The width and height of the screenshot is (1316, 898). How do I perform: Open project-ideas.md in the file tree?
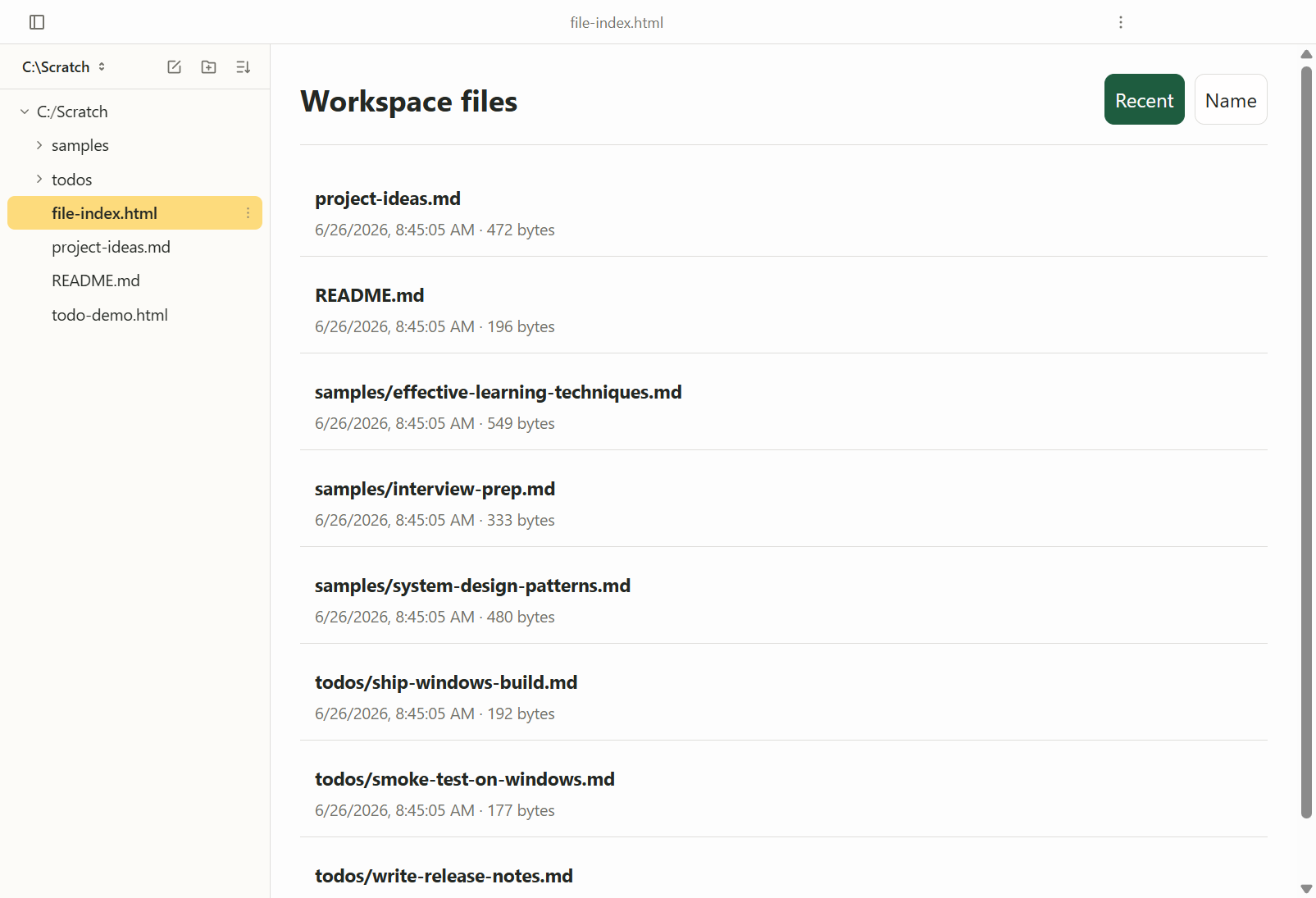tap(134, 247)
